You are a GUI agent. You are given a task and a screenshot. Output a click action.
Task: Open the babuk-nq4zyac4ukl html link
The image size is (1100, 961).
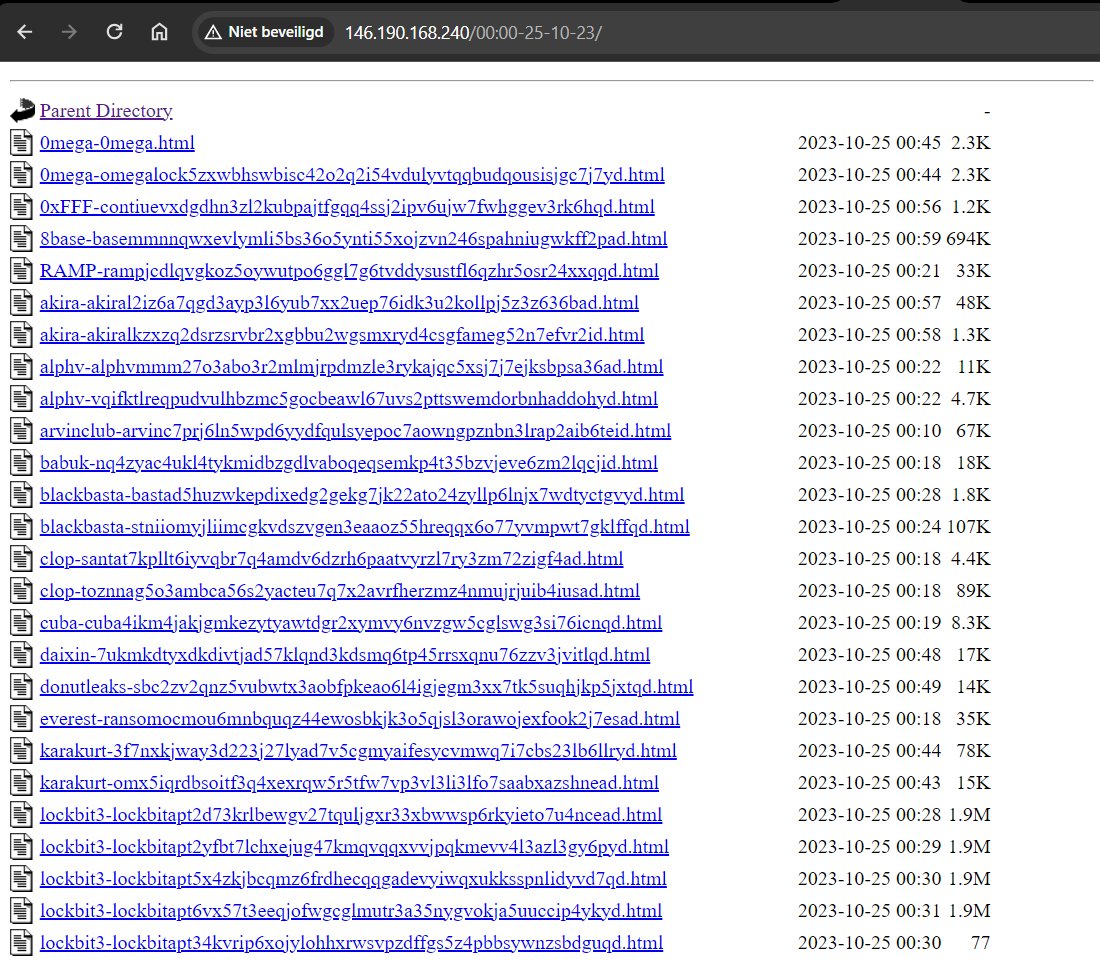pos(349,463)
